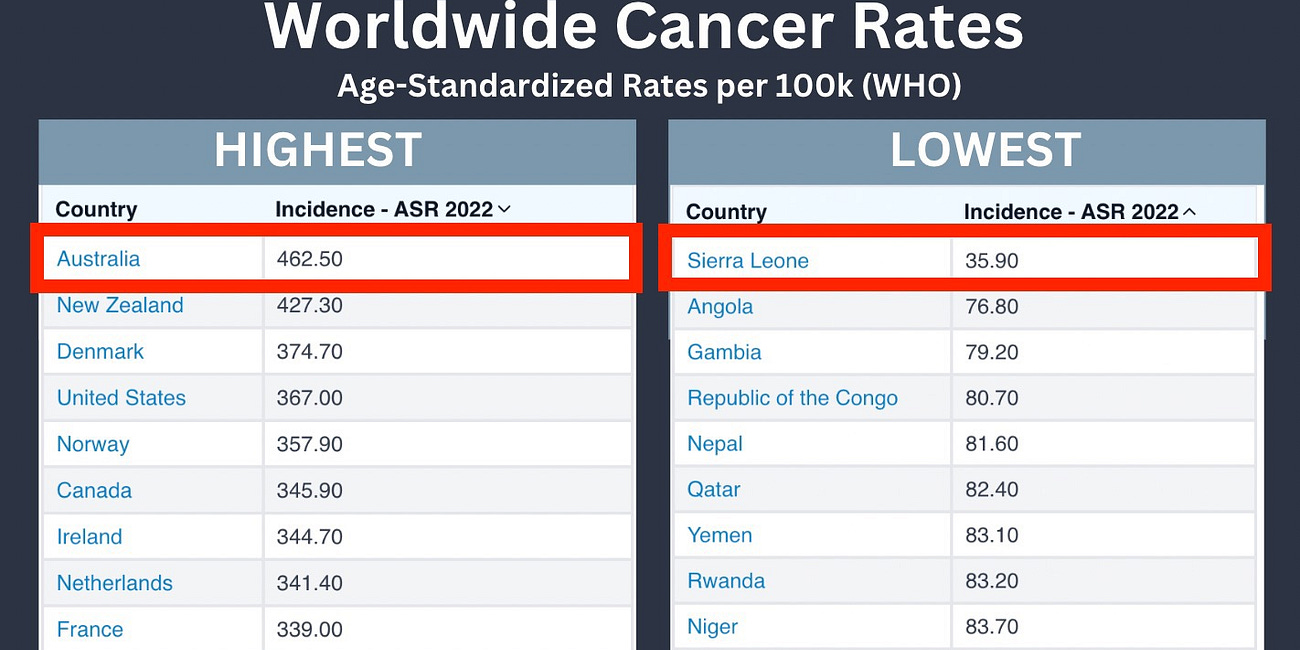Click the Niger country link

pyautogui.click(x=712, y=627)
